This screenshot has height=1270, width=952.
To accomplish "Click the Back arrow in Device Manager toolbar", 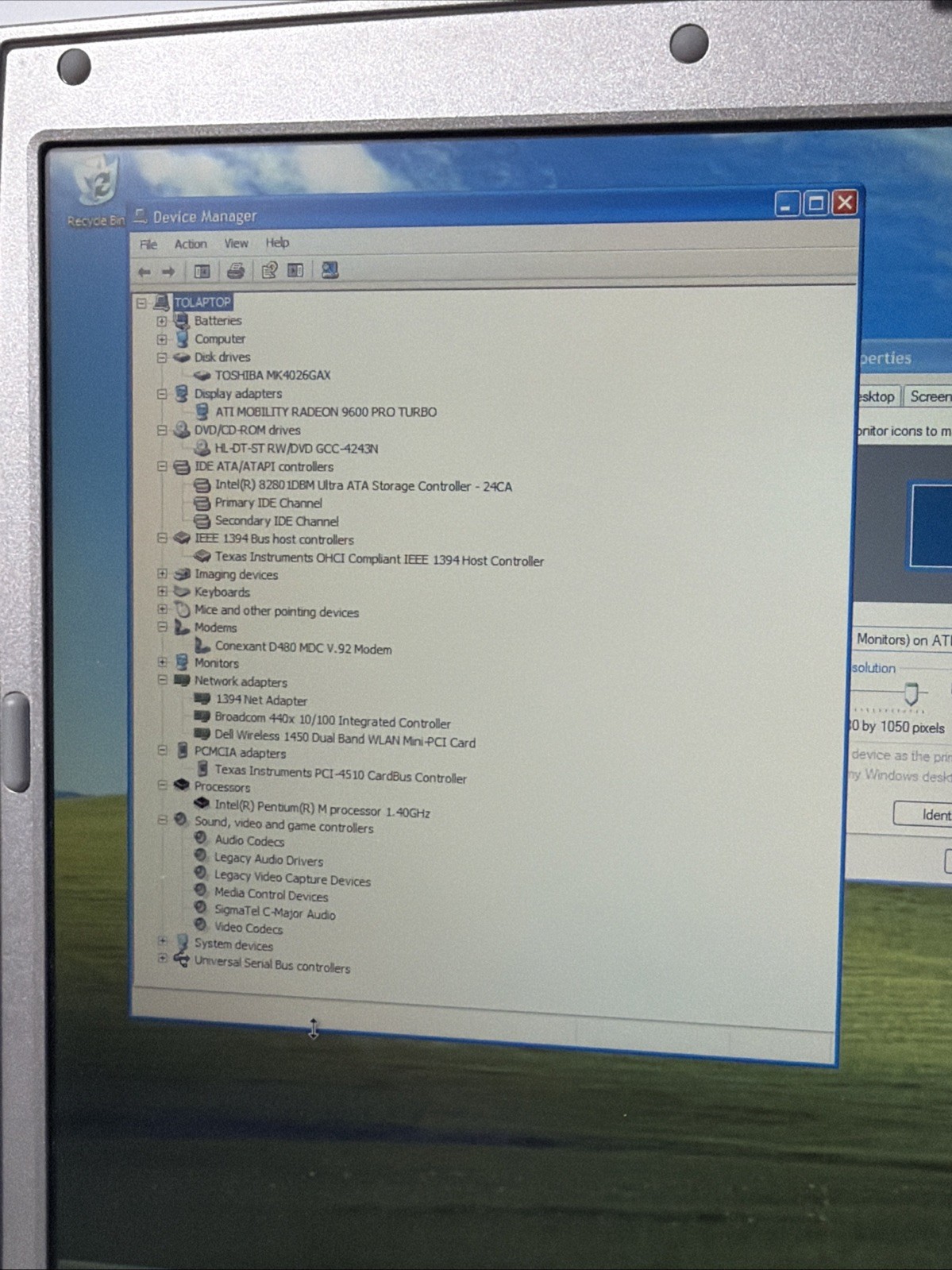I will 145,272.
